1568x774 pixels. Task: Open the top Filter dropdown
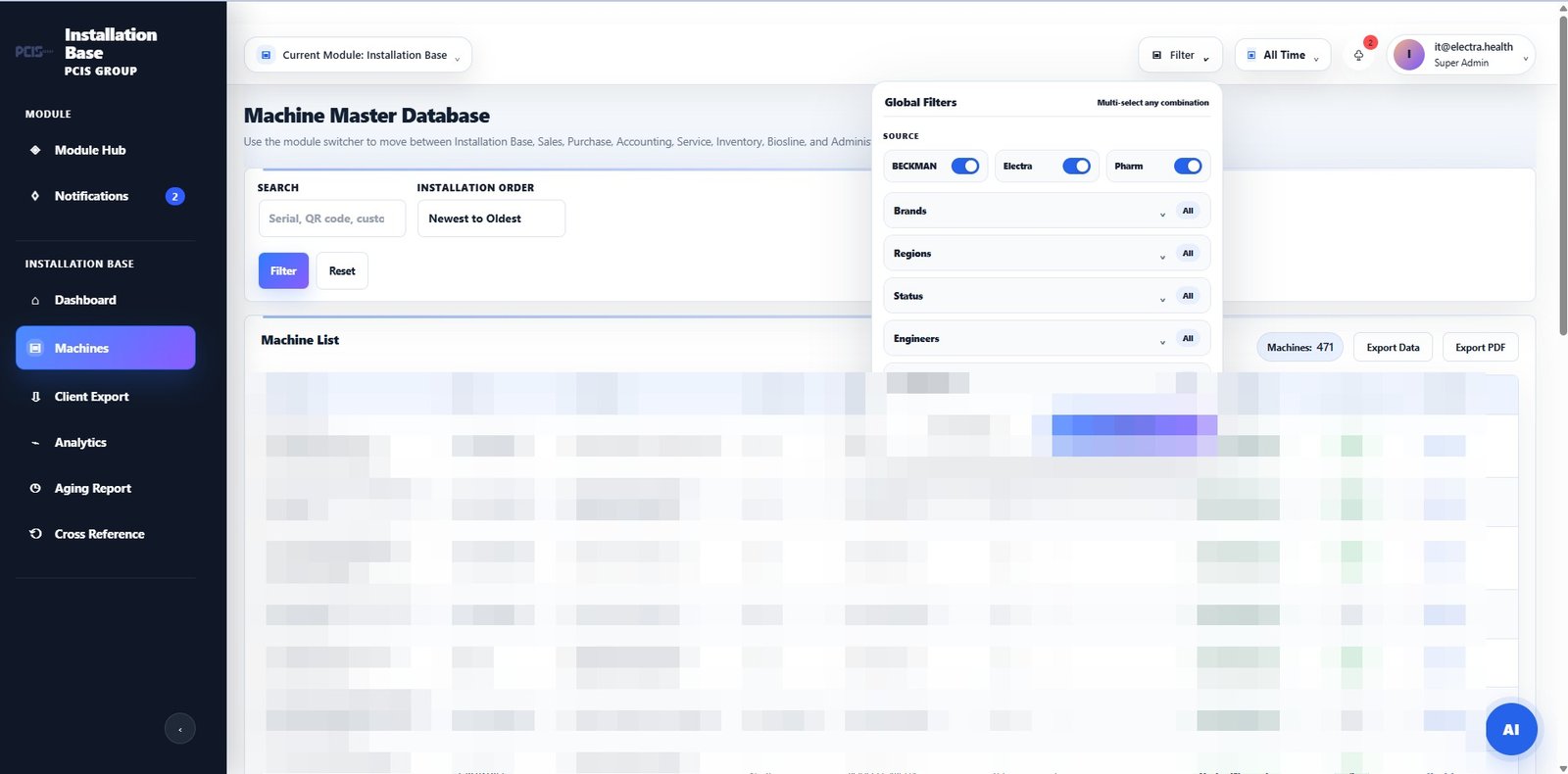click(x=1180, y=55)
